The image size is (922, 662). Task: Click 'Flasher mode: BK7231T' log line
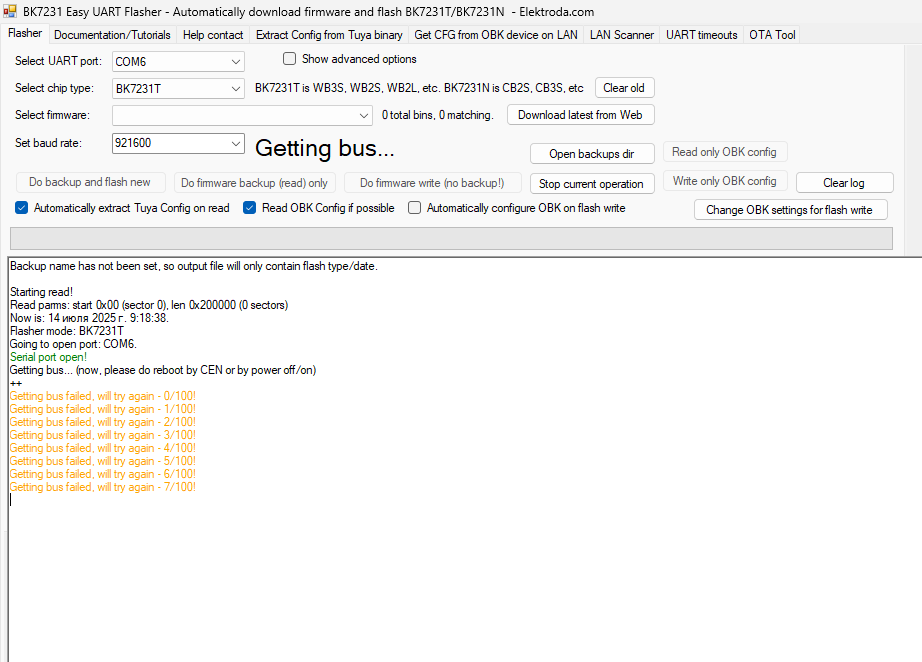tap(66, 330)
